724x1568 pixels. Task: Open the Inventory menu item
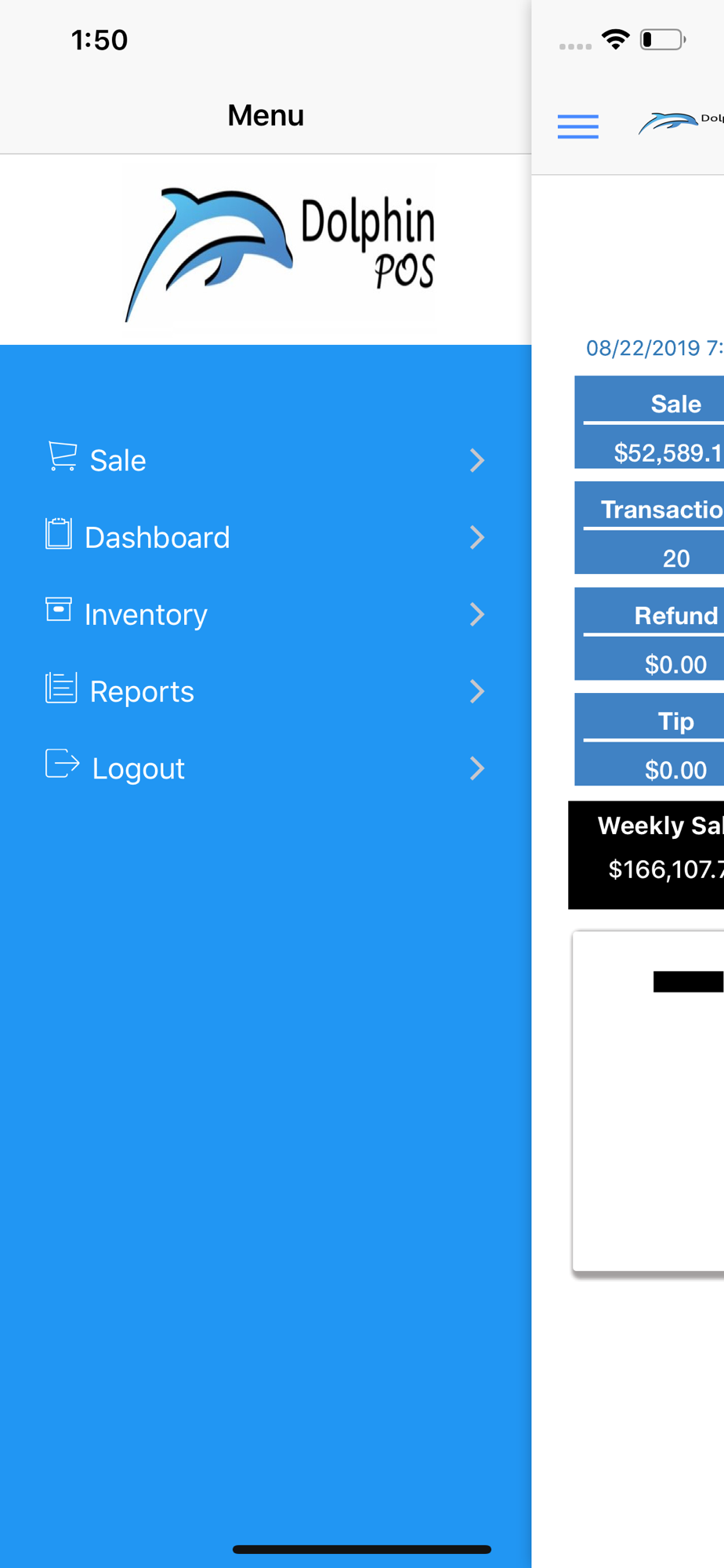(x=266, y=614)
